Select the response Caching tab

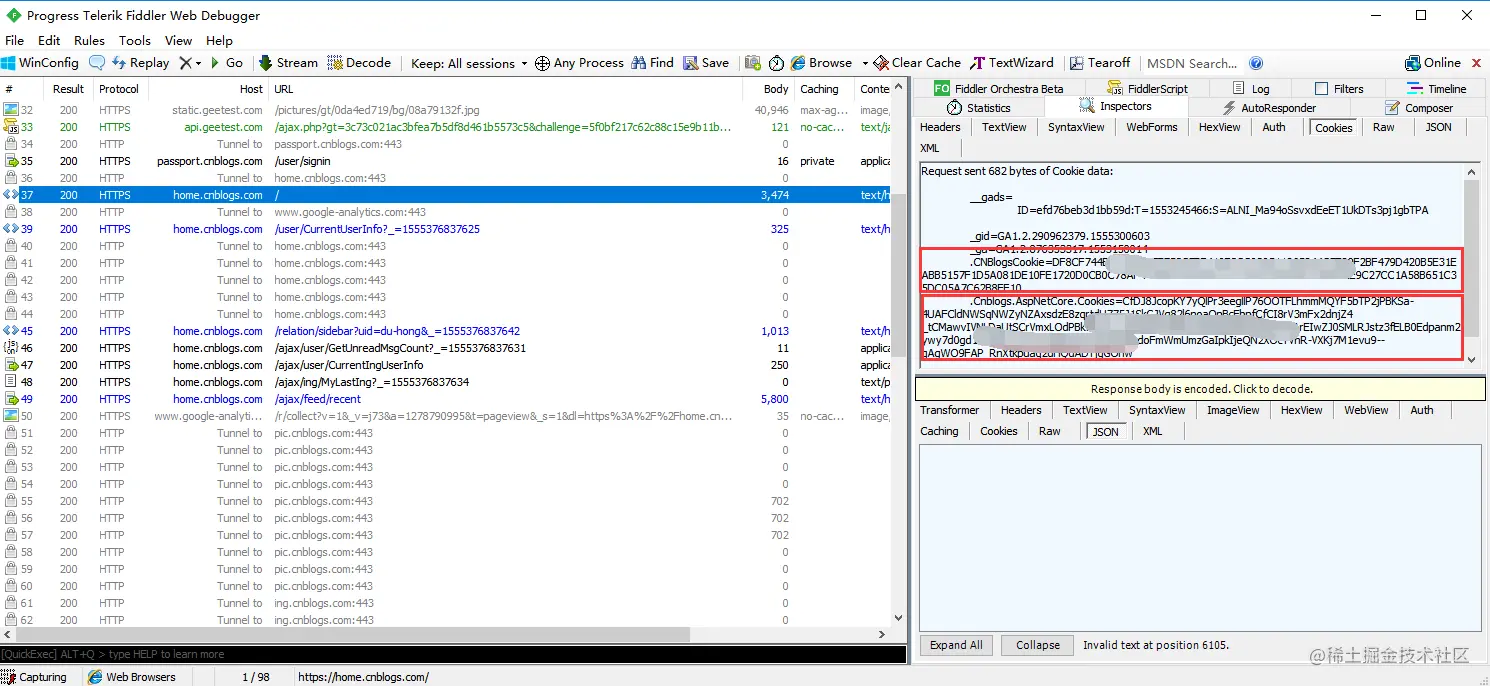point(939,431)
